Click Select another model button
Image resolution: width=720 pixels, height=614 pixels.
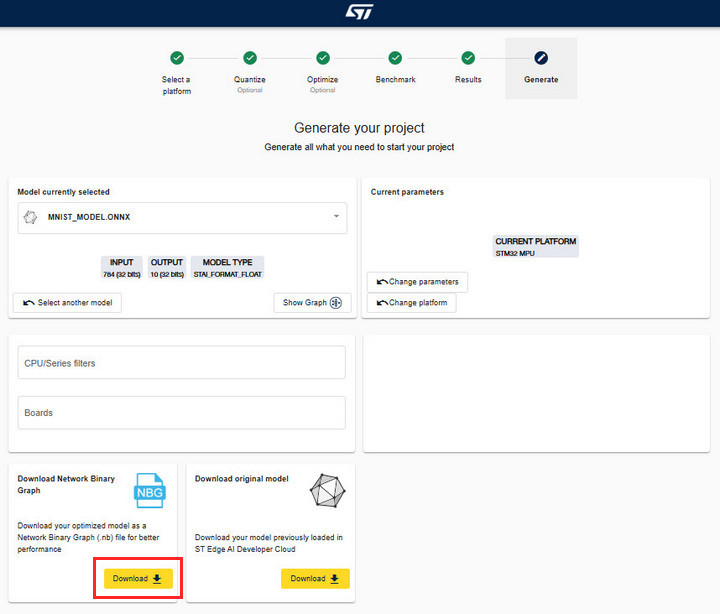coord(68,303)
